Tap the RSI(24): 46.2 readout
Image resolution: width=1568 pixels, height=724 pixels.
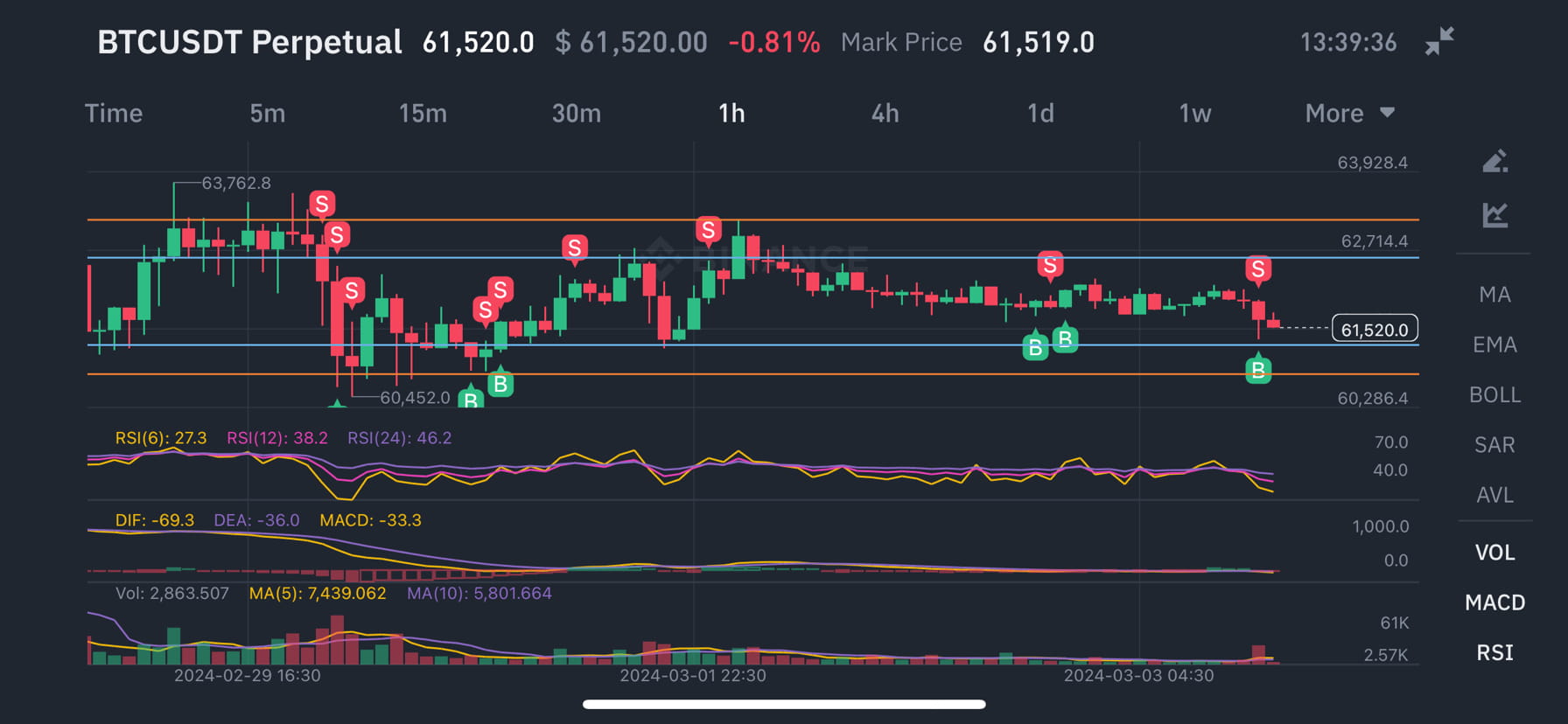coord(400,438)
